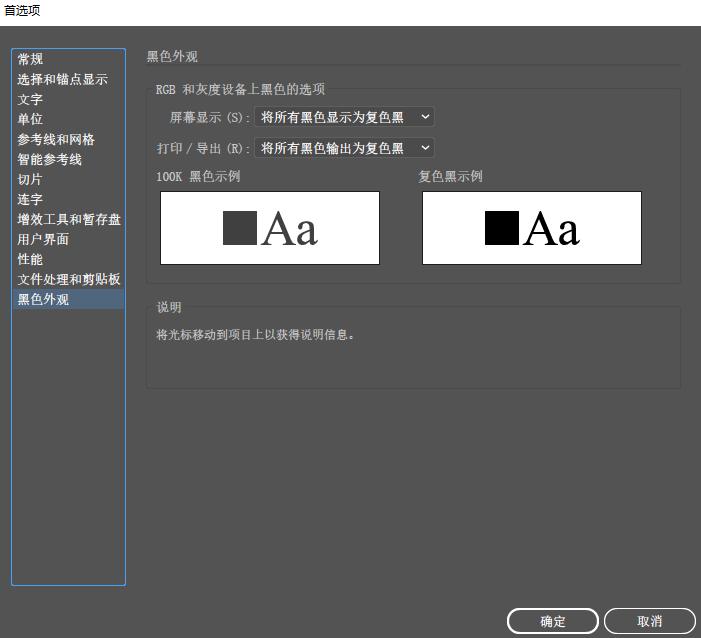
Task: Switch to 增效工具和暂存盘 preferences
Action: click(69, 219)
